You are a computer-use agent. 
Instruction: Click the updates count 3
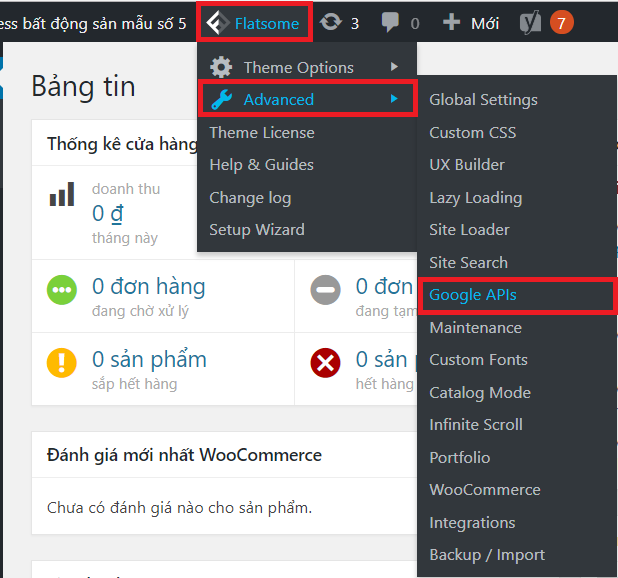coord(355,24)
